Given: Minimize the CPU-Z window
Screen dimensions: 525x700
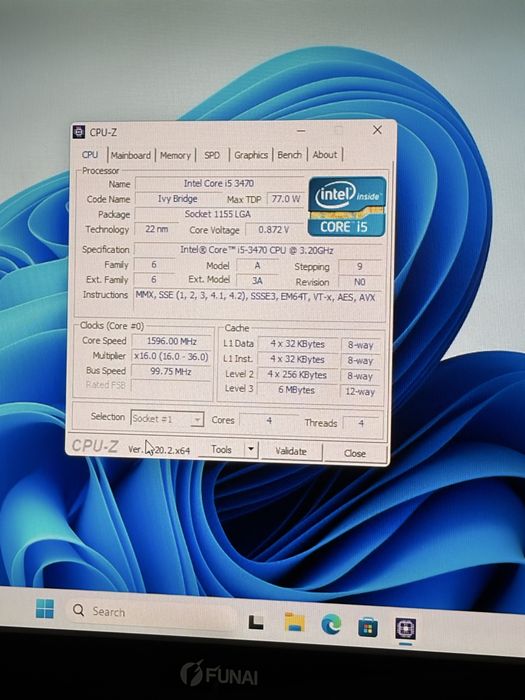Looking at the screenshot, I should pyautogui.click(x=301, y=131).
